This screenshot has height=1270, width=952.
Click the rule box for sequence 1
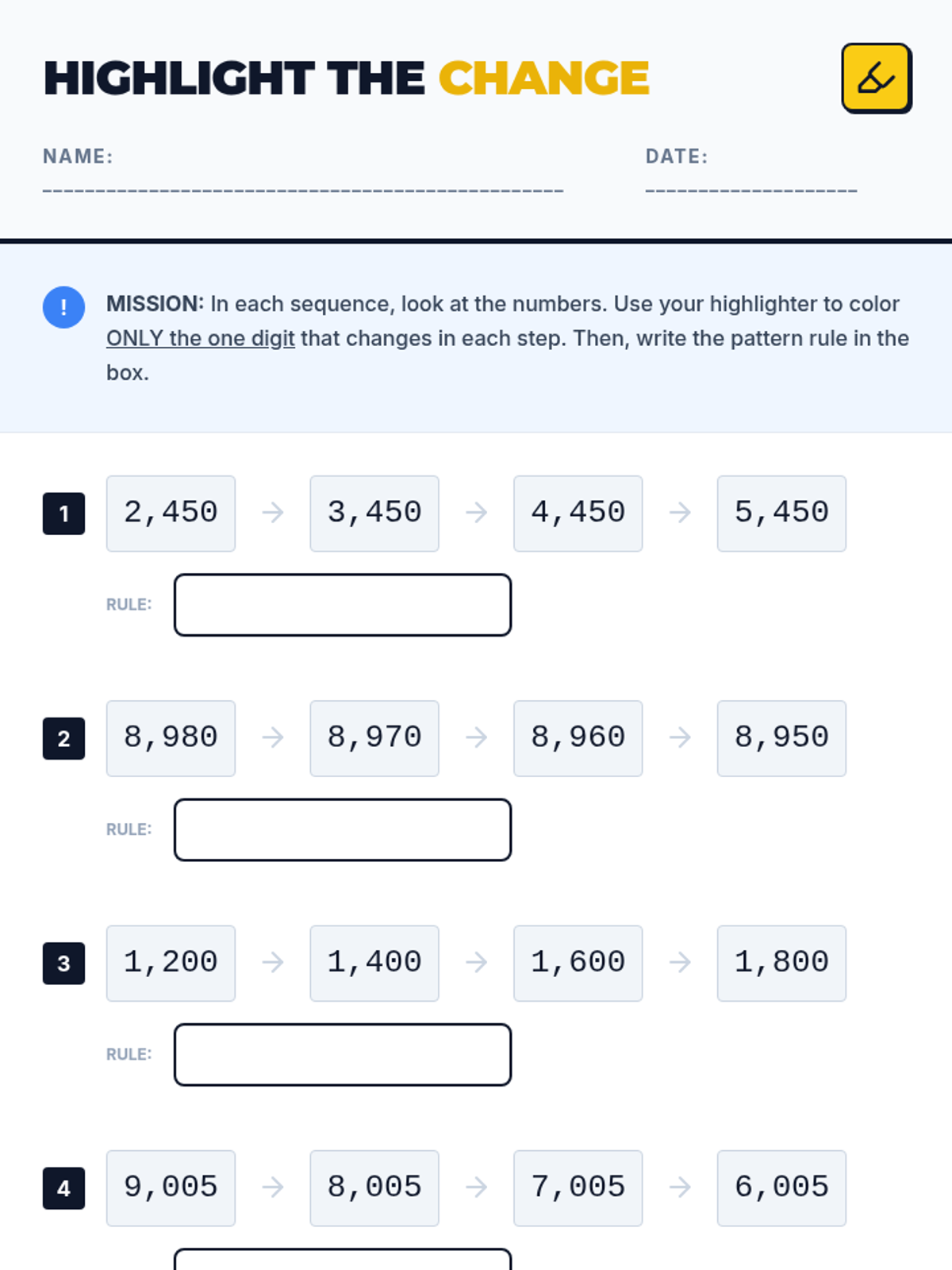pos(343,605)
